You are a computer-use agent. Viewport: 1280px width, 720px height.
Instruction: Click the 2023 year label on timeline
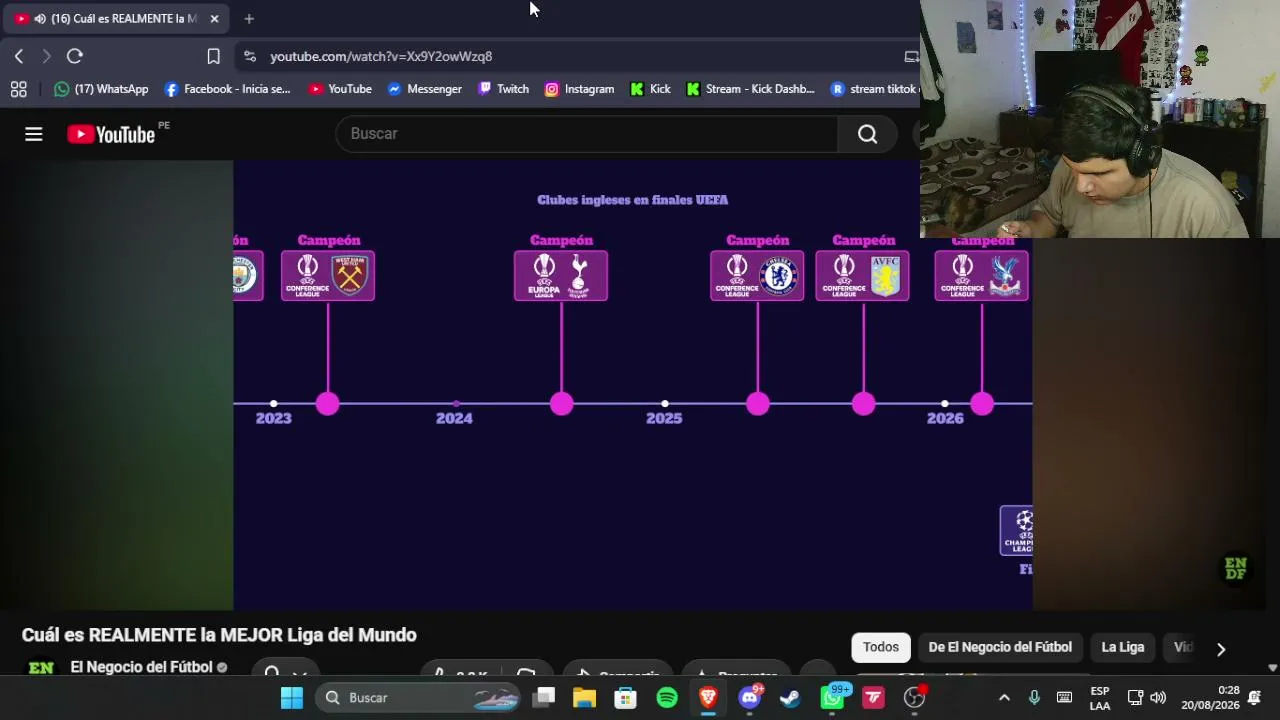click(x=273, y=418)
